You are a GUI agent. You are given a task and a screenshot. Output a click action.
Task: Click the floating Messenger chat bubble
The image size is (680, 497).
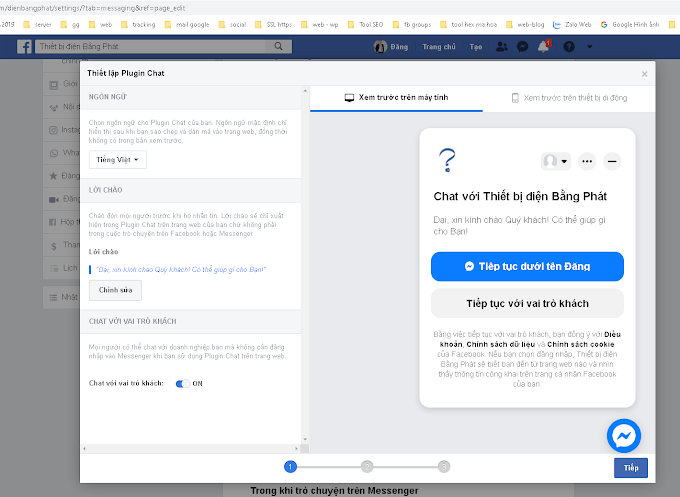(624, 436)
